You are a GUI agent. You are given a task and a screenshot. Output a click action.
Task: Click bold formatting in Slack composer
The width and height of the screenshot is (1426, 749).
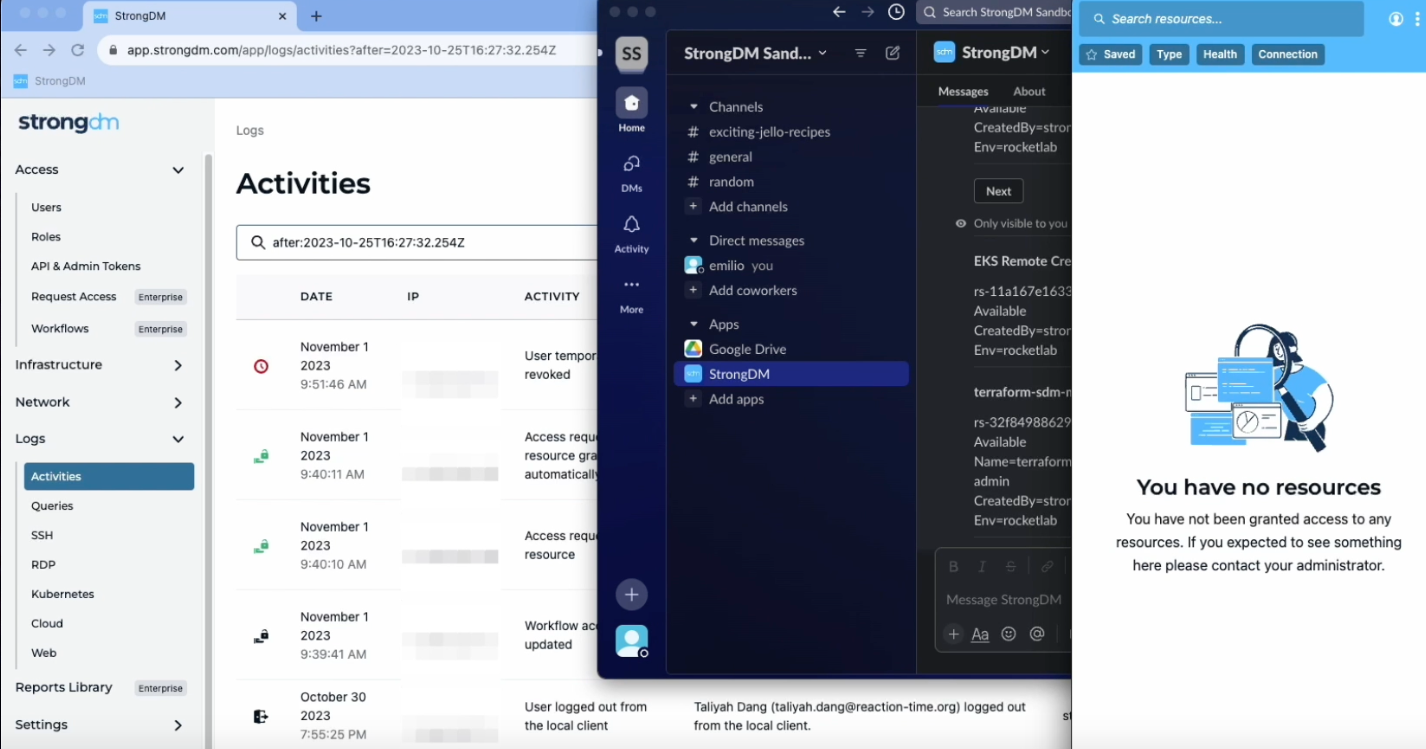point(953,566)
